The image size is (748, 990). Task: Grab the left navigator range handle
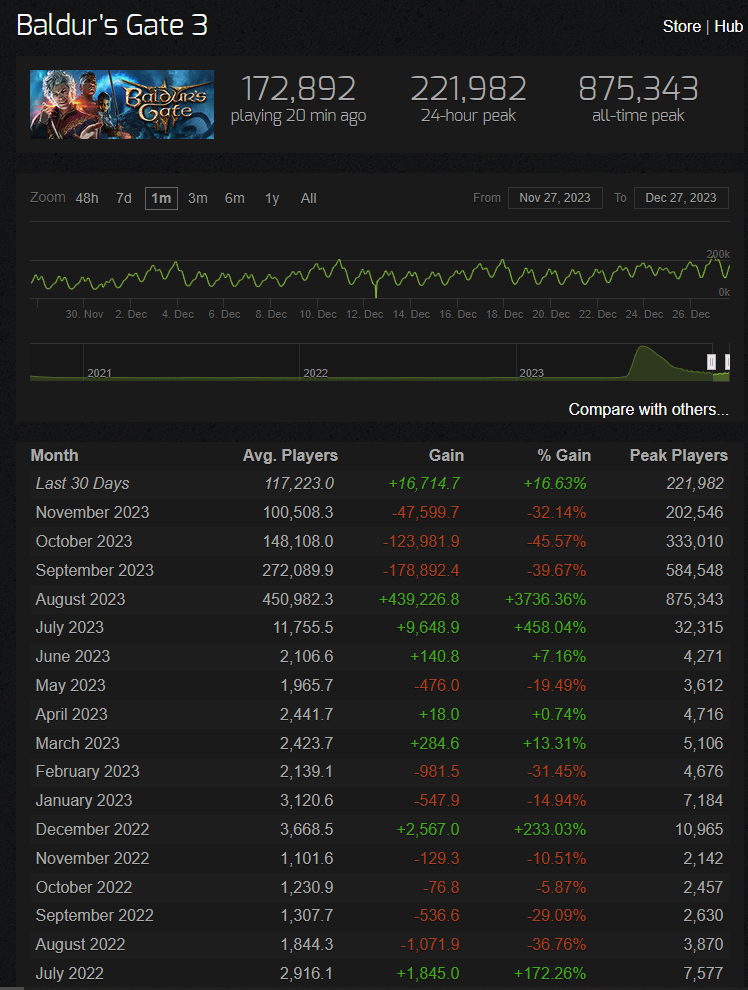tap(711, 362)
